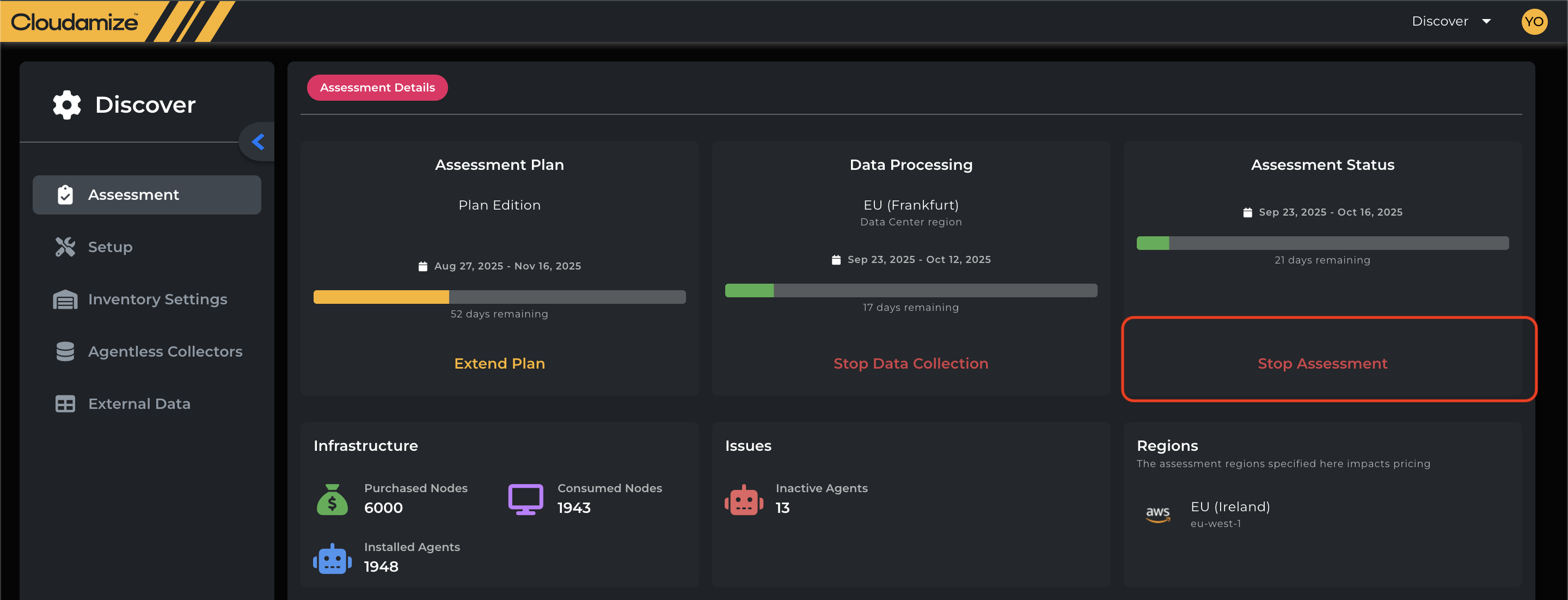Screen dimensions: 1568x600
Task: Click the Extend Plan link
Action: (499, 363)
